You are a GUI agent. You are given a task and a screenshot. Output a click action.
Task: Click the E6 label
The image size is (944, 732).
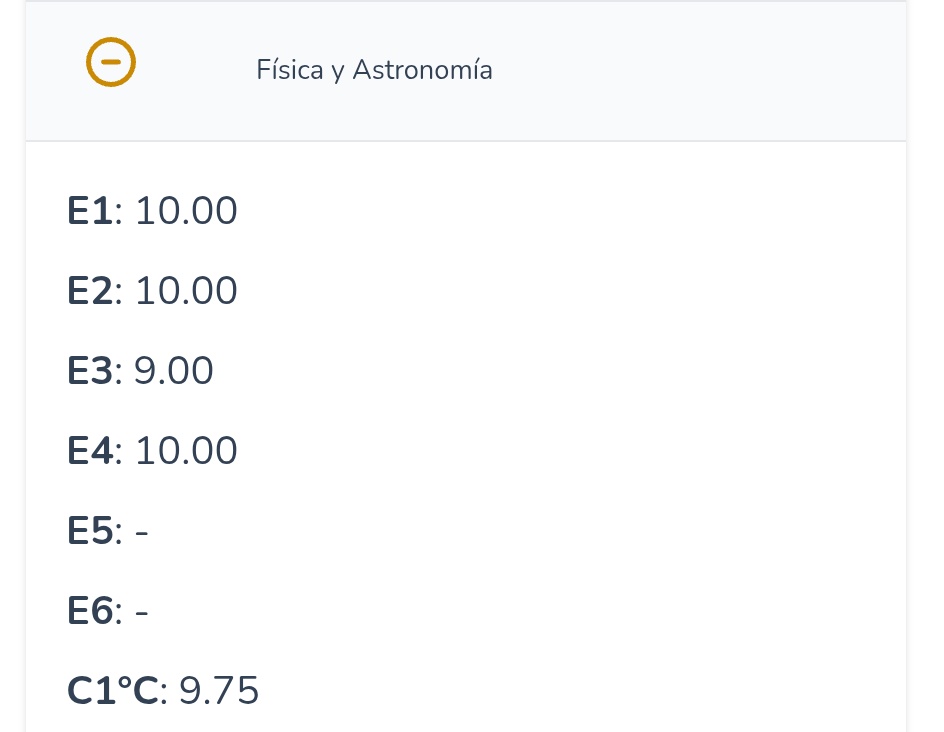pyautogui.click(x=90, y=610)
